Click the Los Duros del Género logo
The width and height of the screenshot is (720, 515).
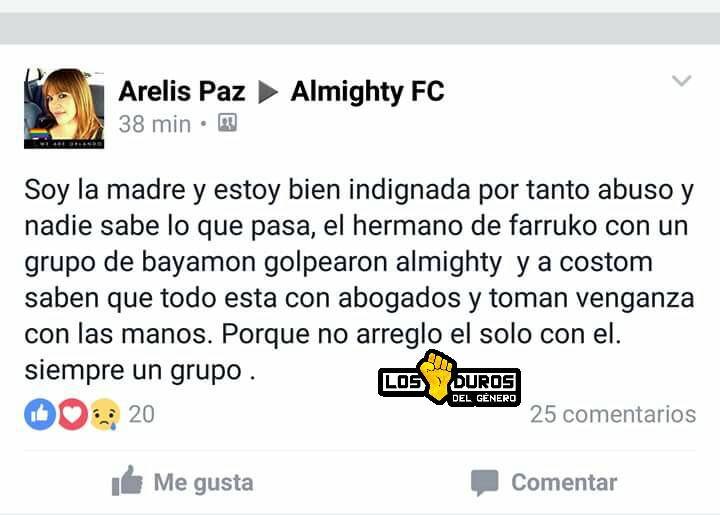coord(450,378)
